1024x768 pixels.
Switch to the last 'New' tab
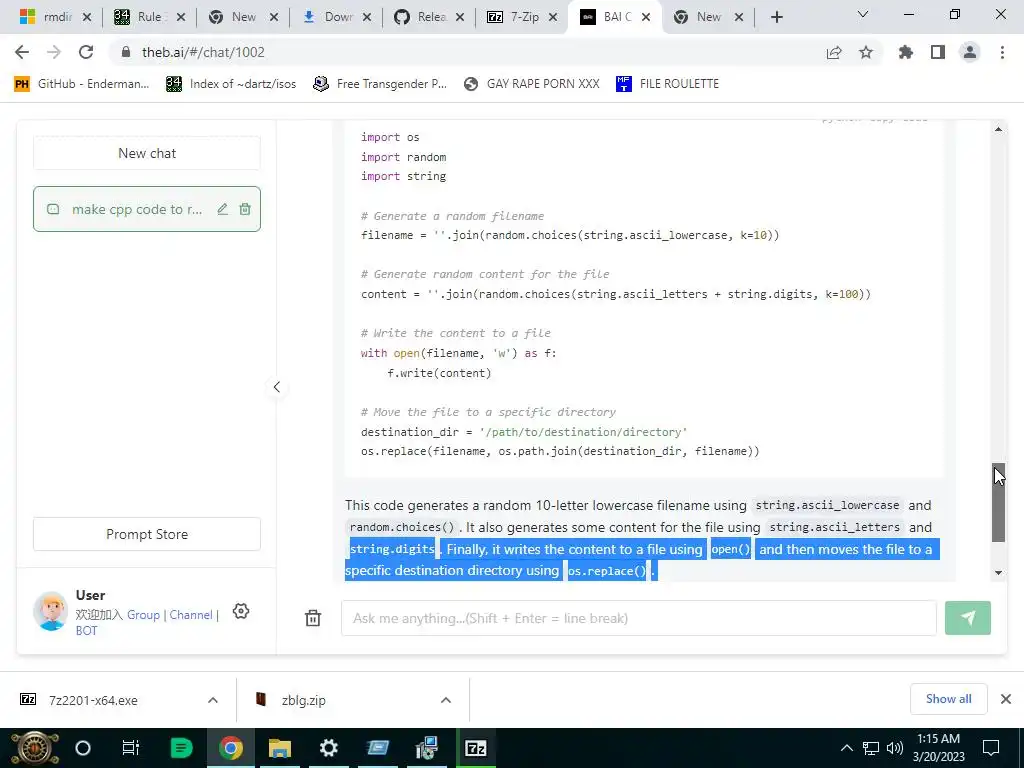click(709, 17)
